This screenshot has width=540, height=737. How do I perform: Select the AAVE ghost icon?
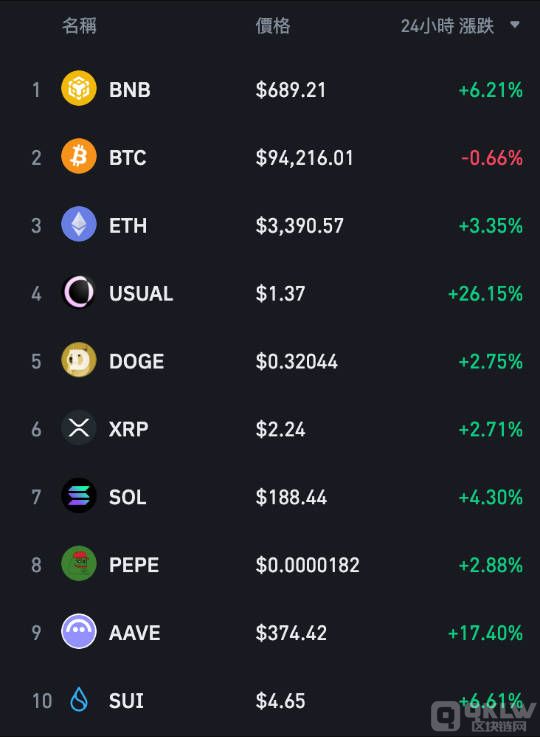click(x=79, y=632)
